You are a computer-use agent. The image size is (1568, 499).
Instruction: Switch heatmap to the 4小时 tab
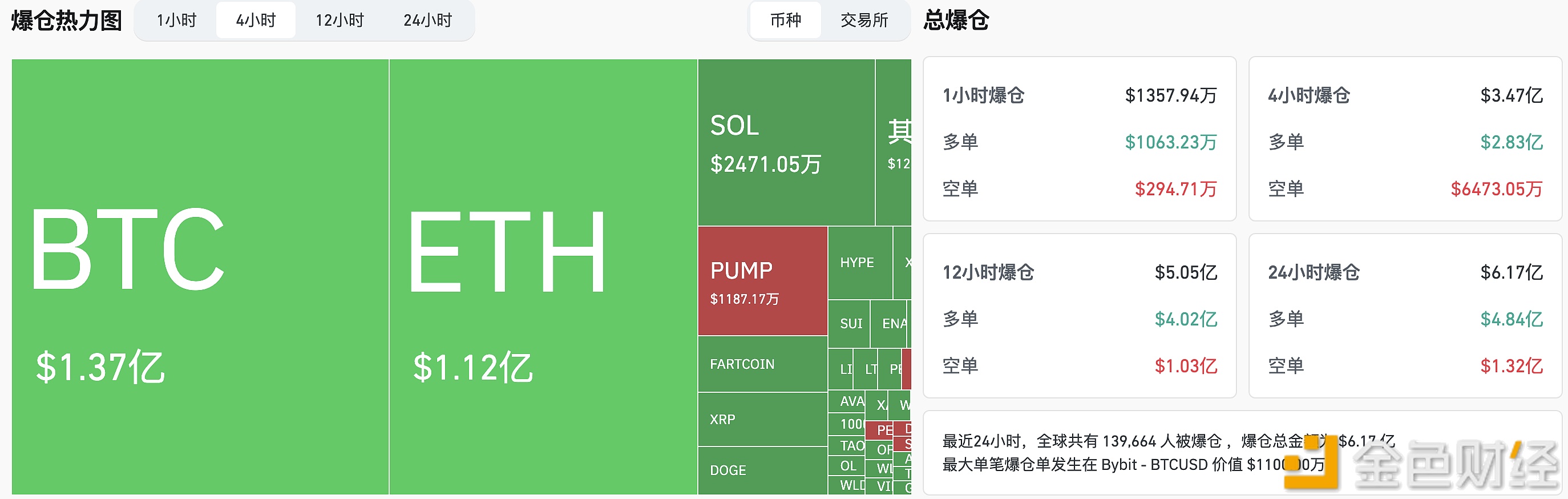tap(256, 21)
